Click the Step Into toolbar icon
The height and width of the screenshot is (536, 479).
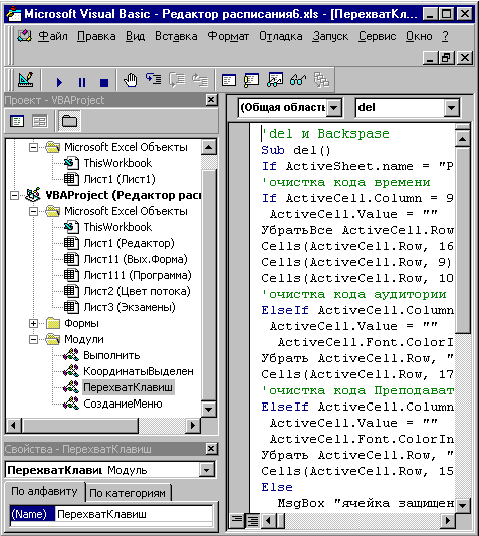[154, 80]
